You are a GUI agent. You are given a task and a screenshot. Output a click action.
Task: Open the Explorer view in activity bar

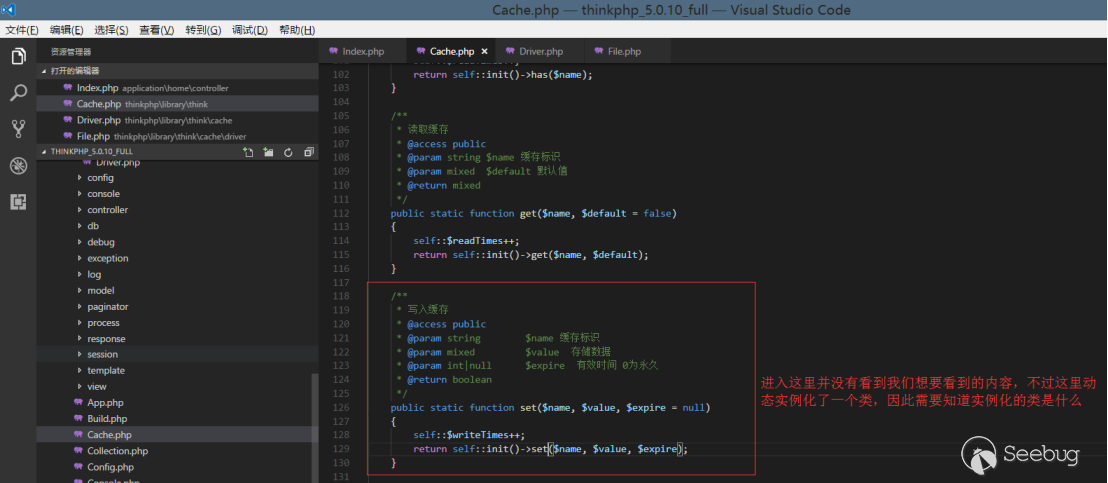tap(18, 56)
